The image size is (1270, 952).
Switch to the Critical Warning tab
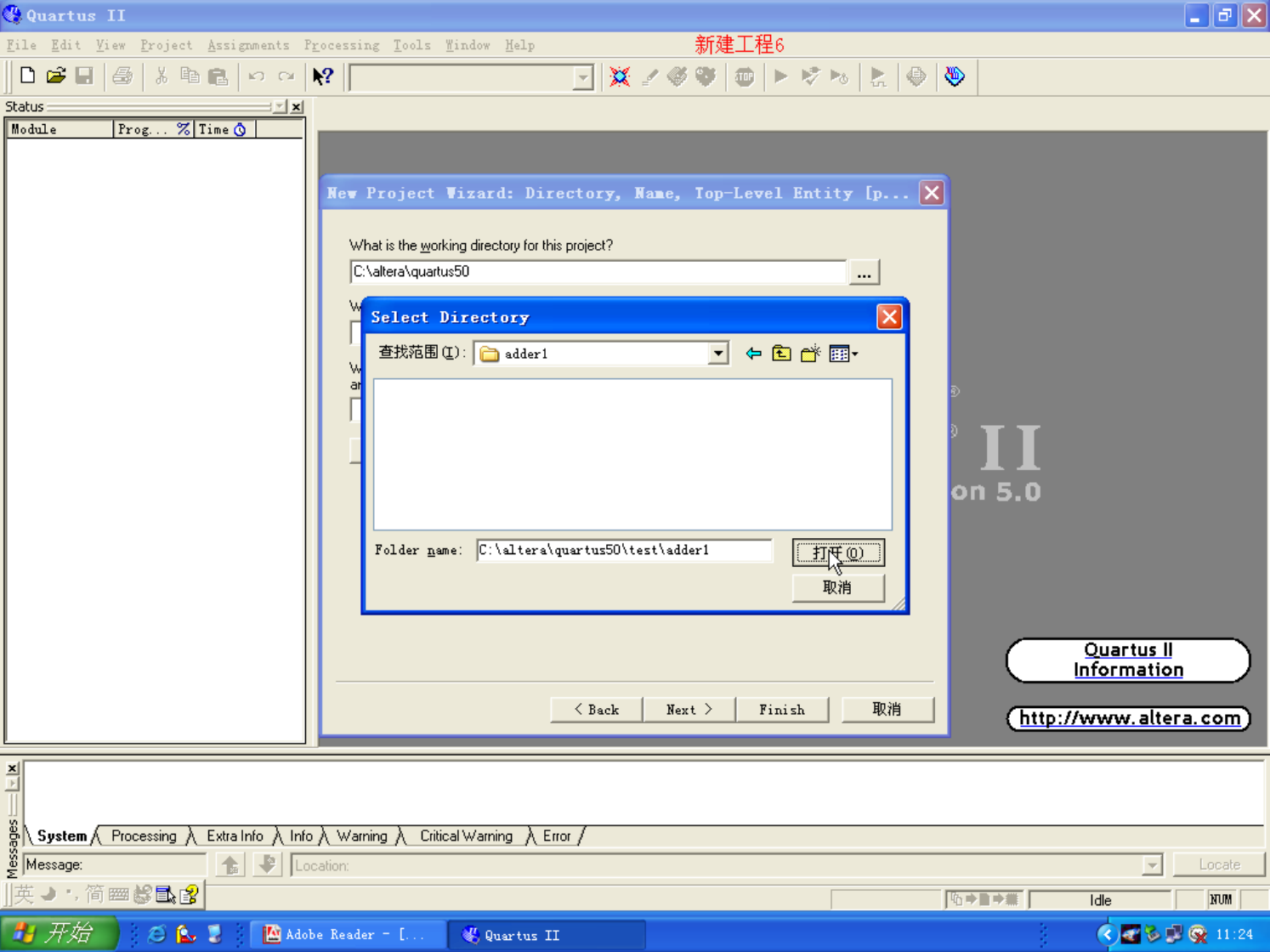pyautogui.click(x=466, y=836)
